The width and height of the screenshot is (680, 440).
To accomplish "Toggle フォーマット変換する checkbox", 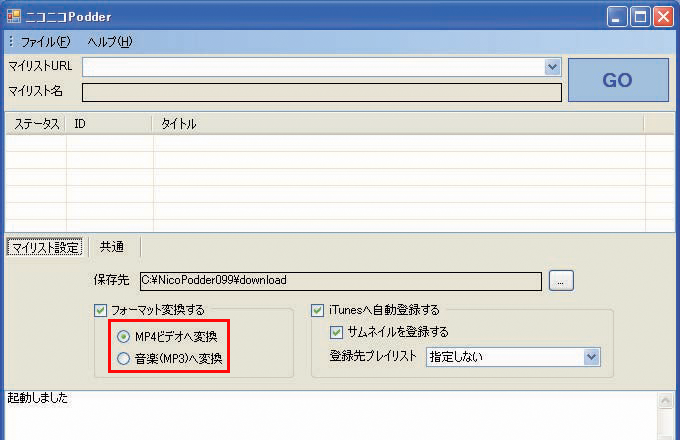I will tap(101, 310).
